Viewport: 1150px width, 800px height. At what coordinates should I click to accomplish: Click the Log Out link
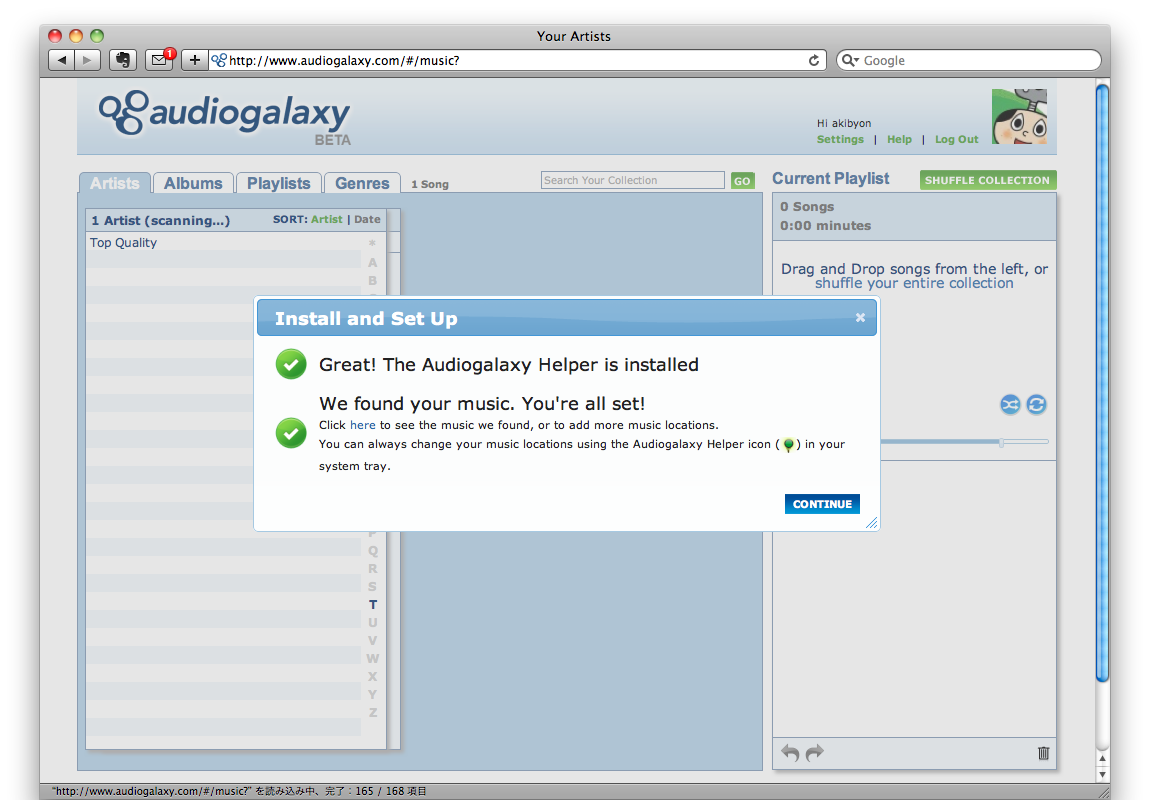click(956, 139)
